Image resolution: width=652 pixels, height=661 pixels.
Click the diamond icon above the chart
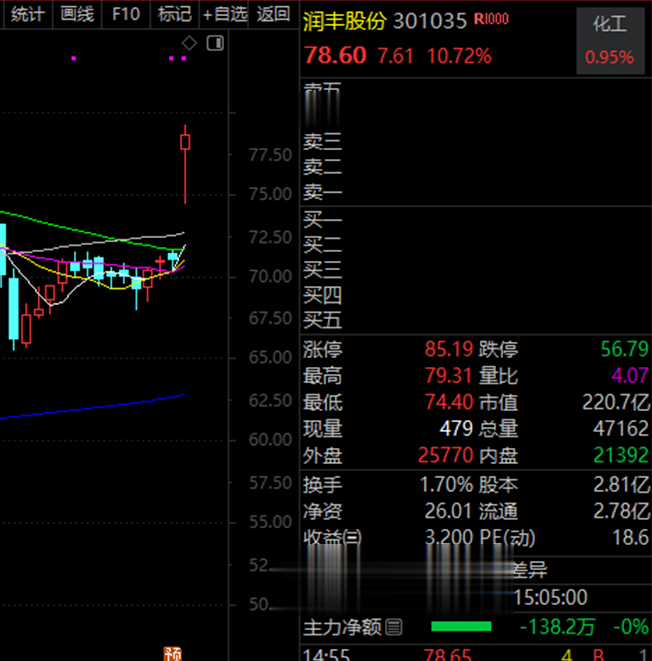189,43
